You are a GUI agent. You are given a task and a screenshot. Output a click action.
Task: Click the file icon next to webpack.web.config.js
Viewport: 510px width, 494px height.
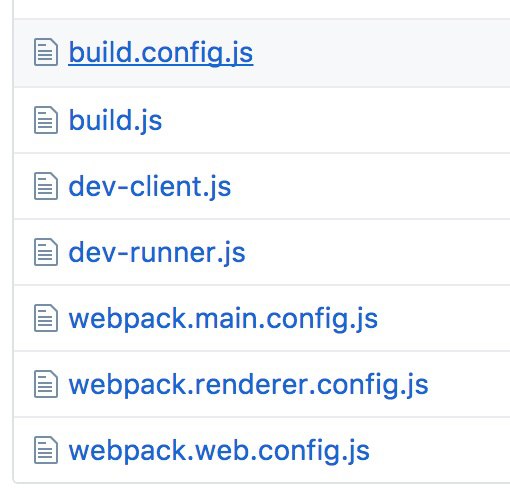(x=46, y=450)
